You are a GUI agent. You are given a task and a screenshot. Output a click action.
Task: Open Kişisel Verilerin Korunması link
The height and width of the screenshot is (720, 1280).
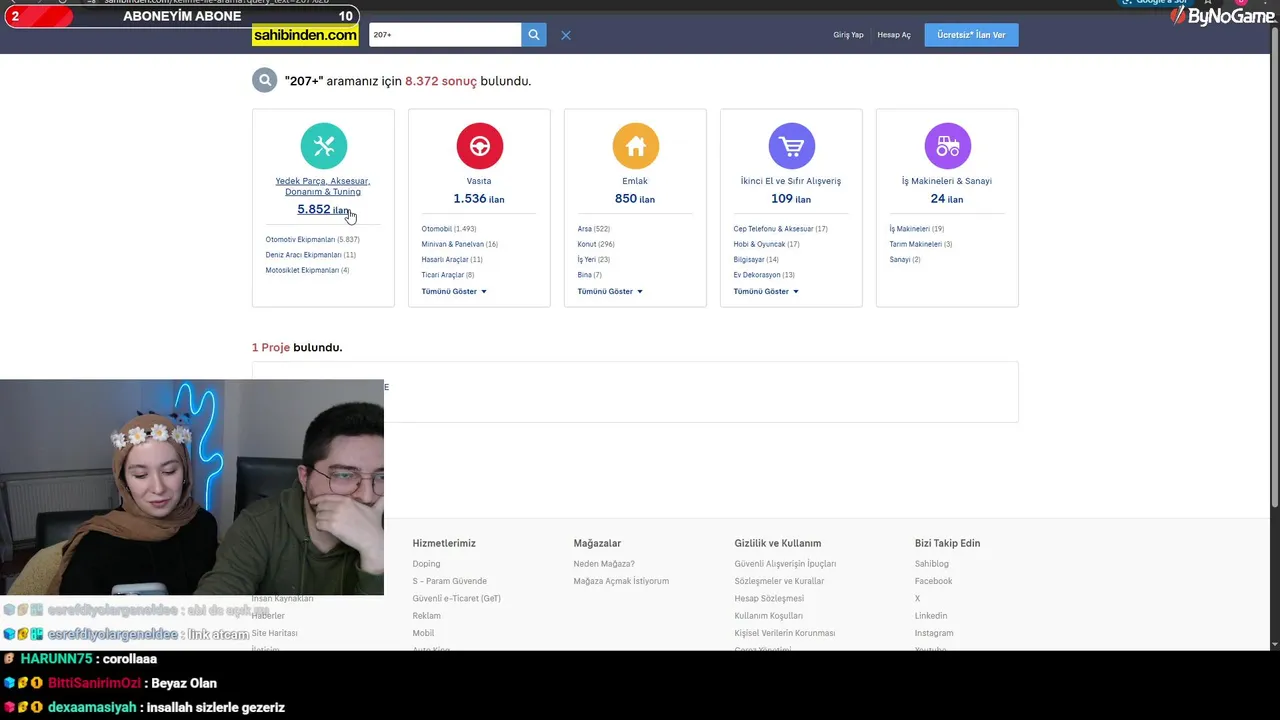(x=784, y=633)
